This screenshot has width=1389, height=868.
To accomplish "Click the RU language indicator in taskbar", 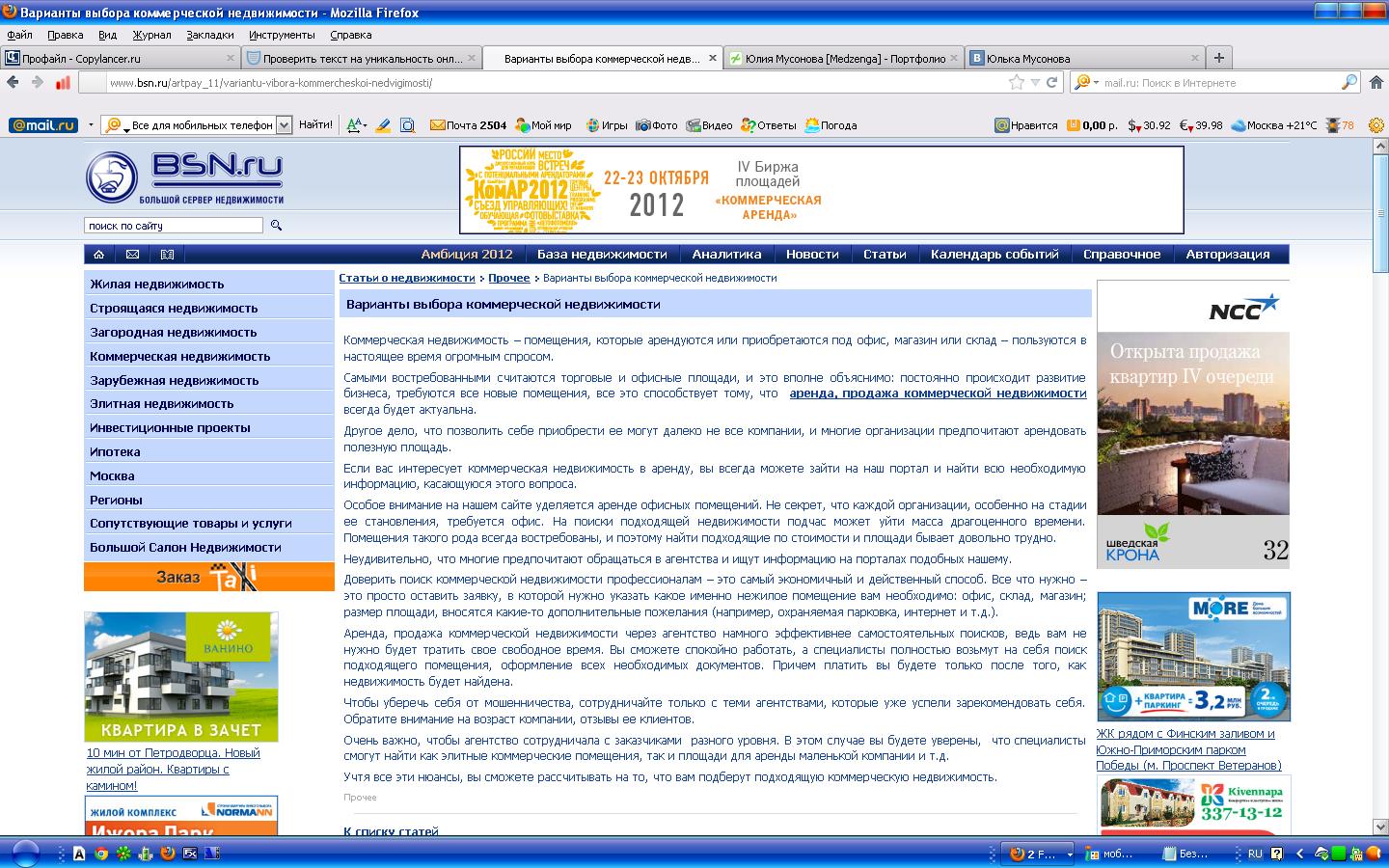I will point(1255,854).
